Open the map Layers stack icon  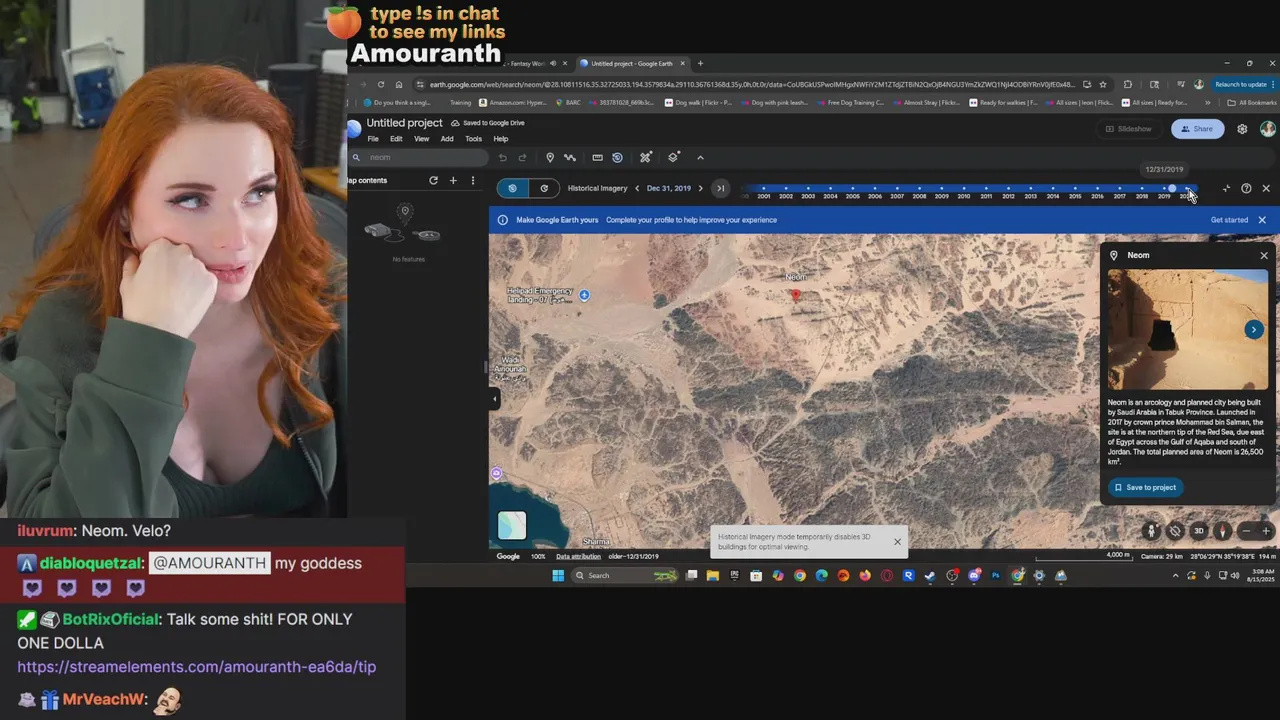click(x=673, y=157)
